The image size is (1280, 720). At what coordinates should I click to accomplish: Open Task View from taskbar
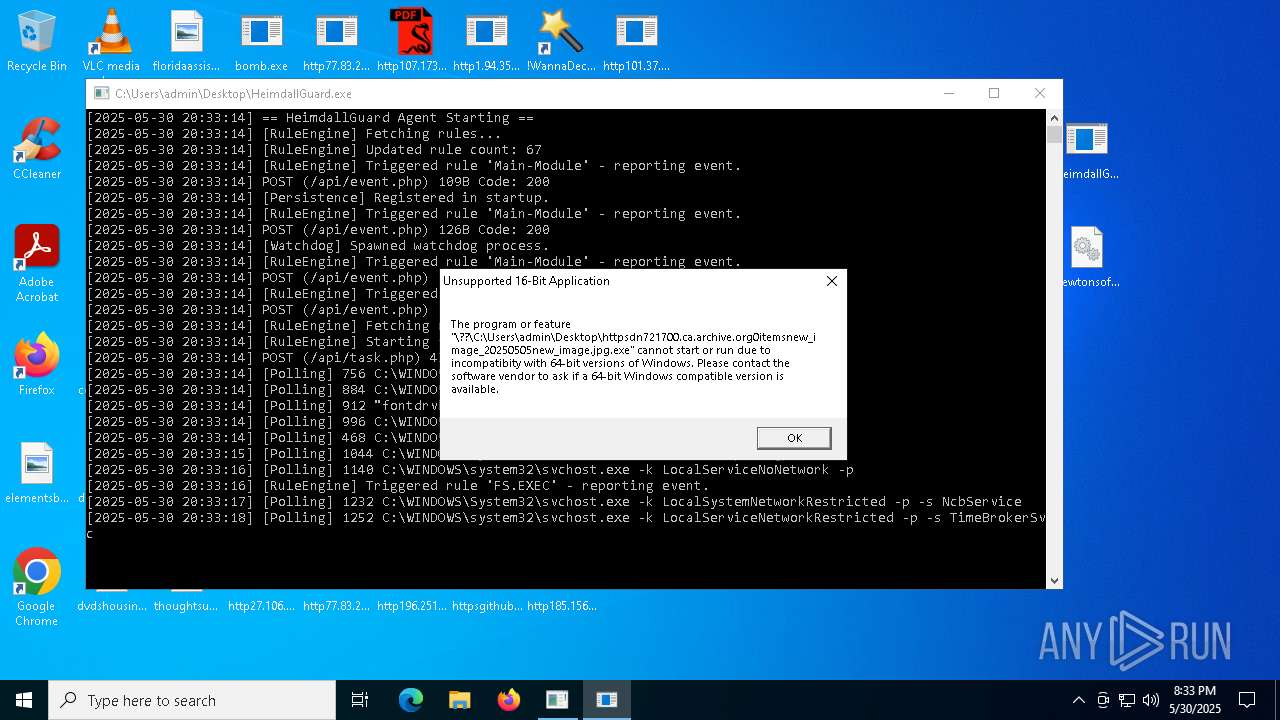(360, 700)
